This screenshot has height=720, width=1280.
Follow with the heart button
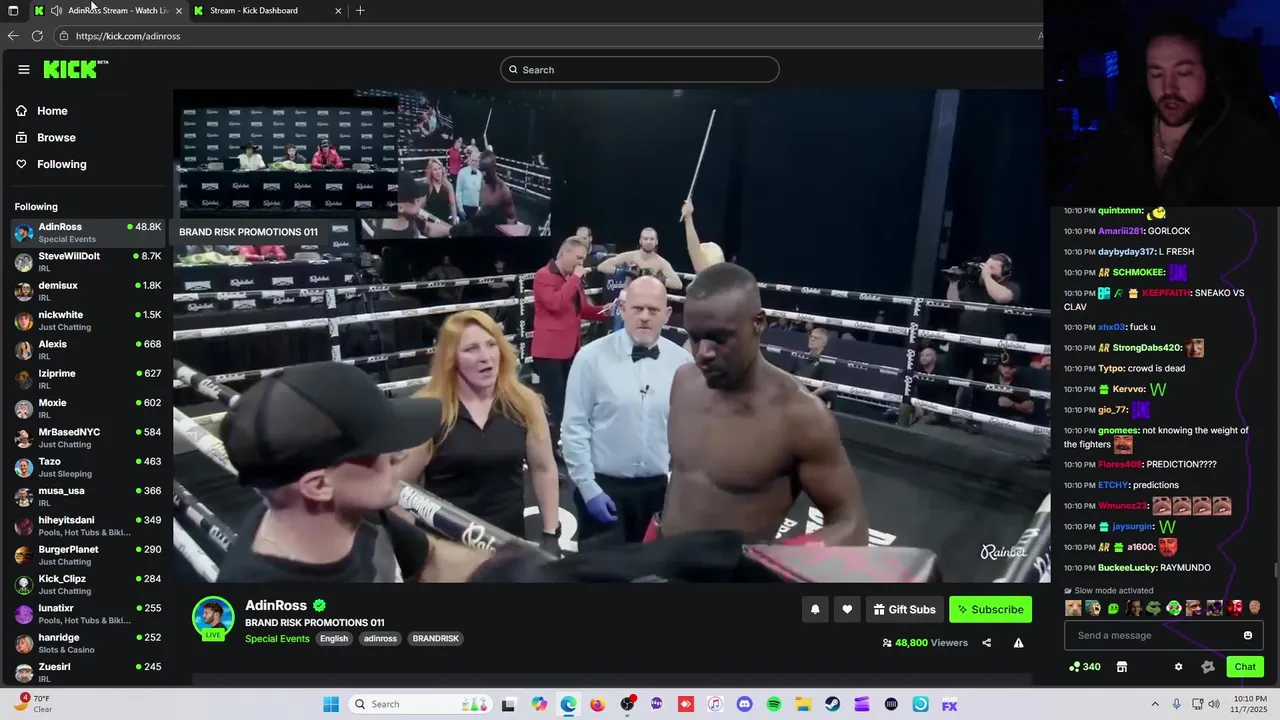click(847, 609)
